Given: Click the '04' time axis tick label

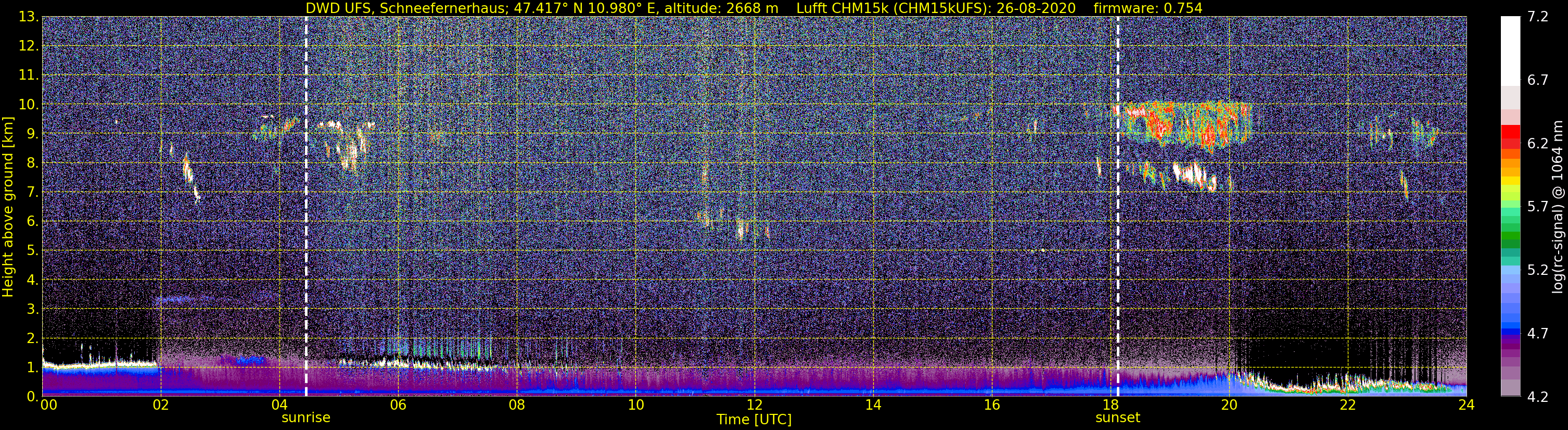Looking at the screenshot, I should click(x=279, y=406).
